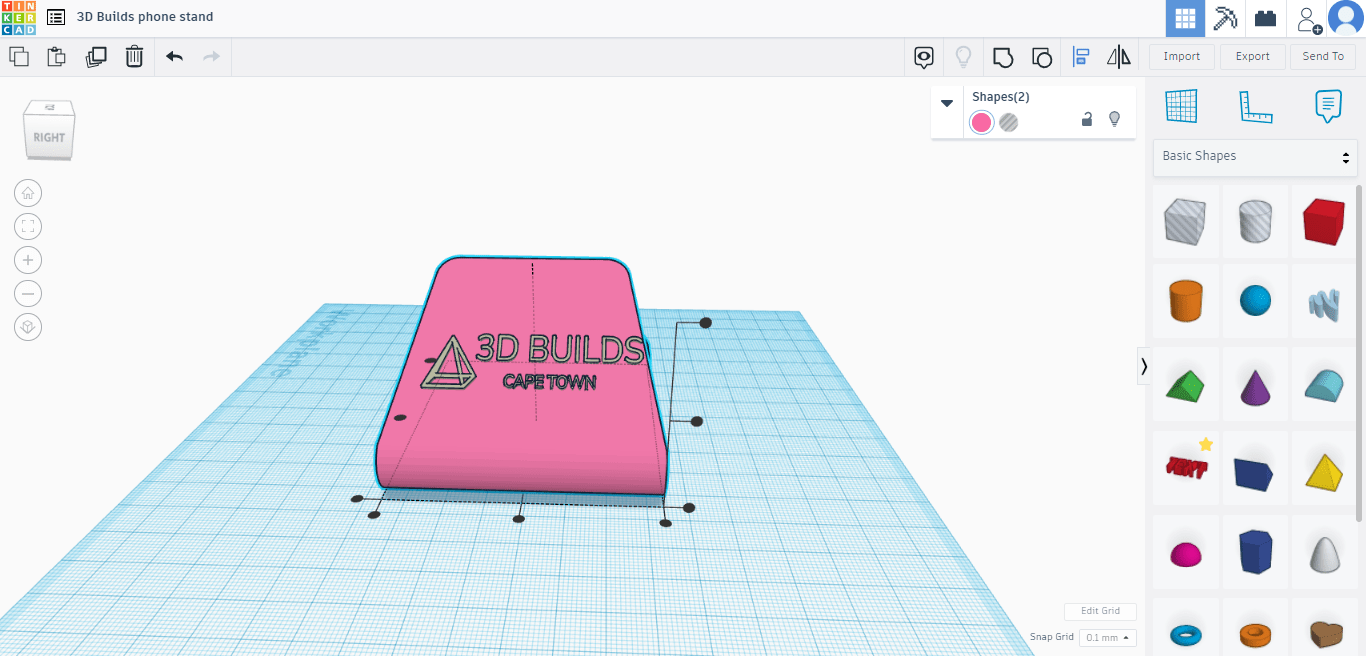Toggle the lock editing icon

point(1087,120)
